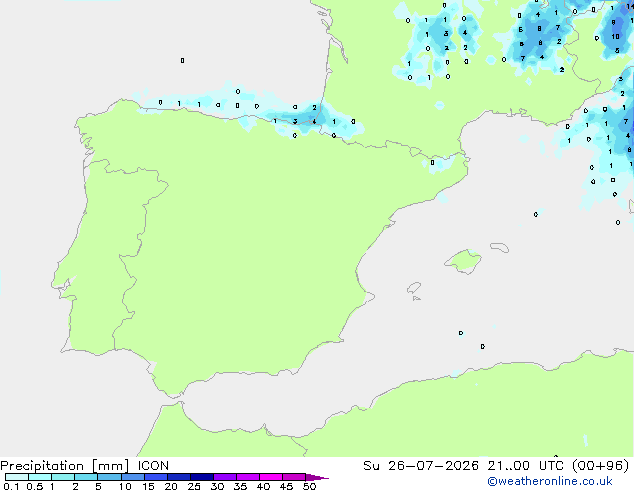Pick the lightest cyan swatch between 0.1 and 0.5

pyautogui.click(x=17, y=477)
